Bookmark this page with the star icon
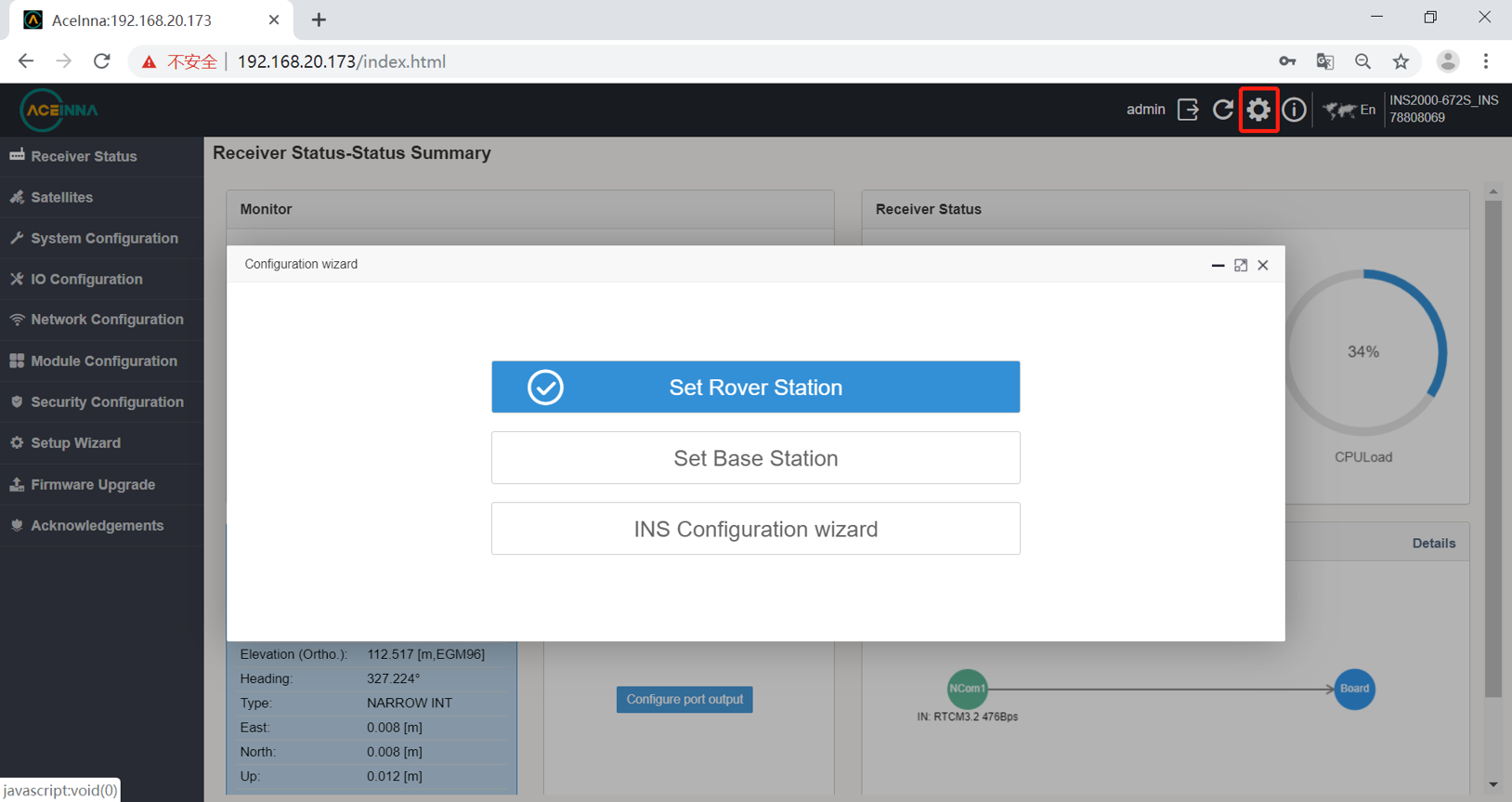This screenshot has width=1512, height=802. (x=1401, y=61)
